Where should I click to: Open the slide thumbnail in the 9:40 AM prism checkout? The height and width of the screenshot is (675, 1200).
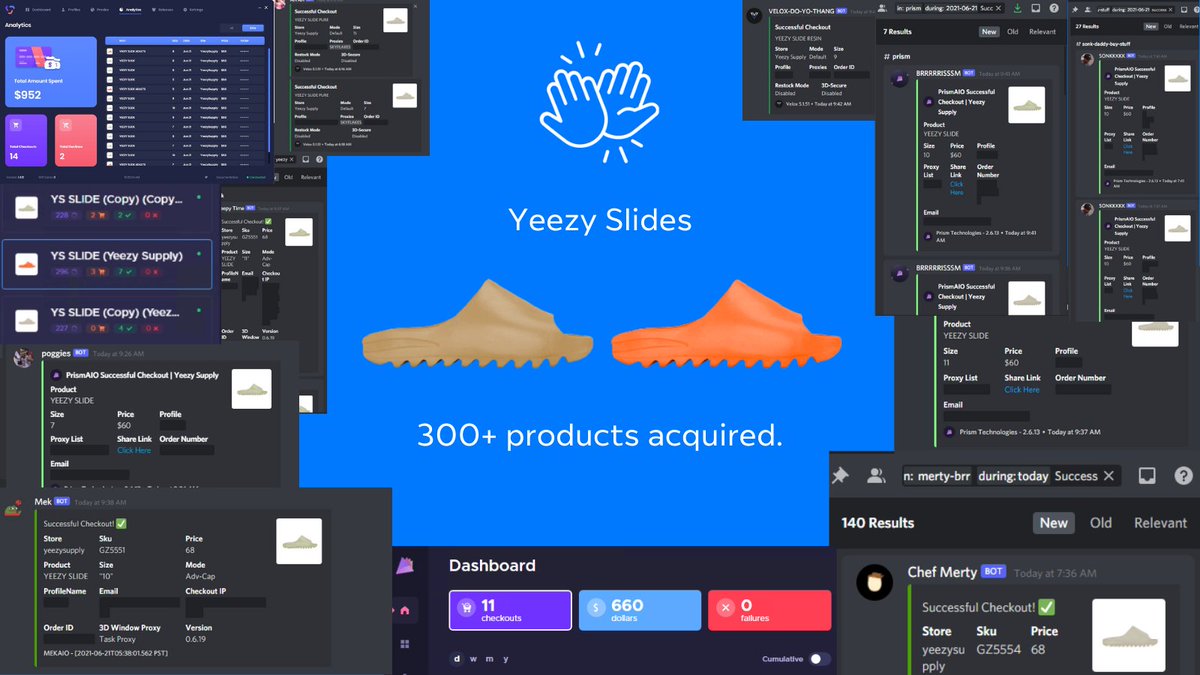1026,105
